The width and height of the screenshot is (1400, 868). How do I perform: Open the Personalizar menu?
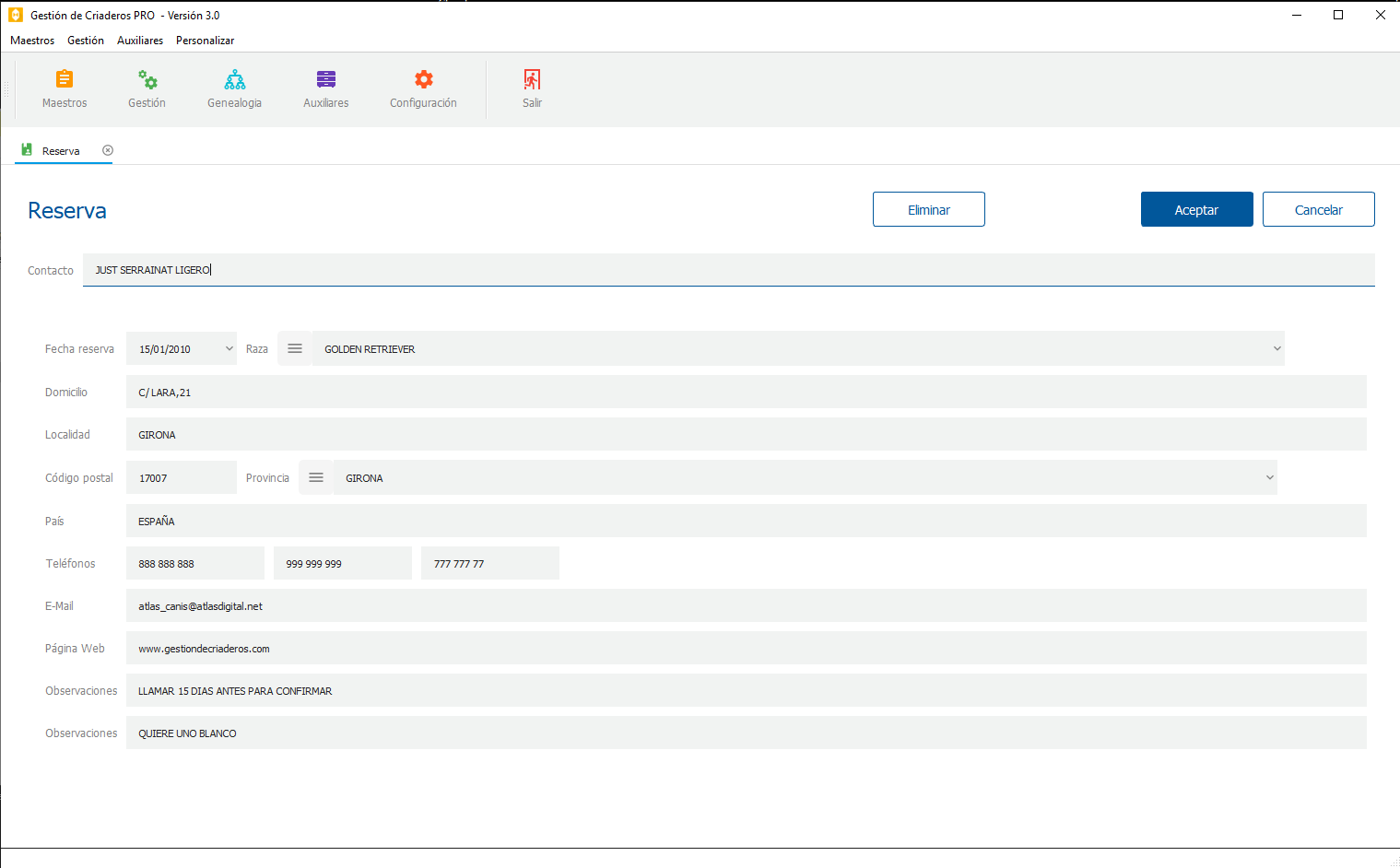pos(205,41)
